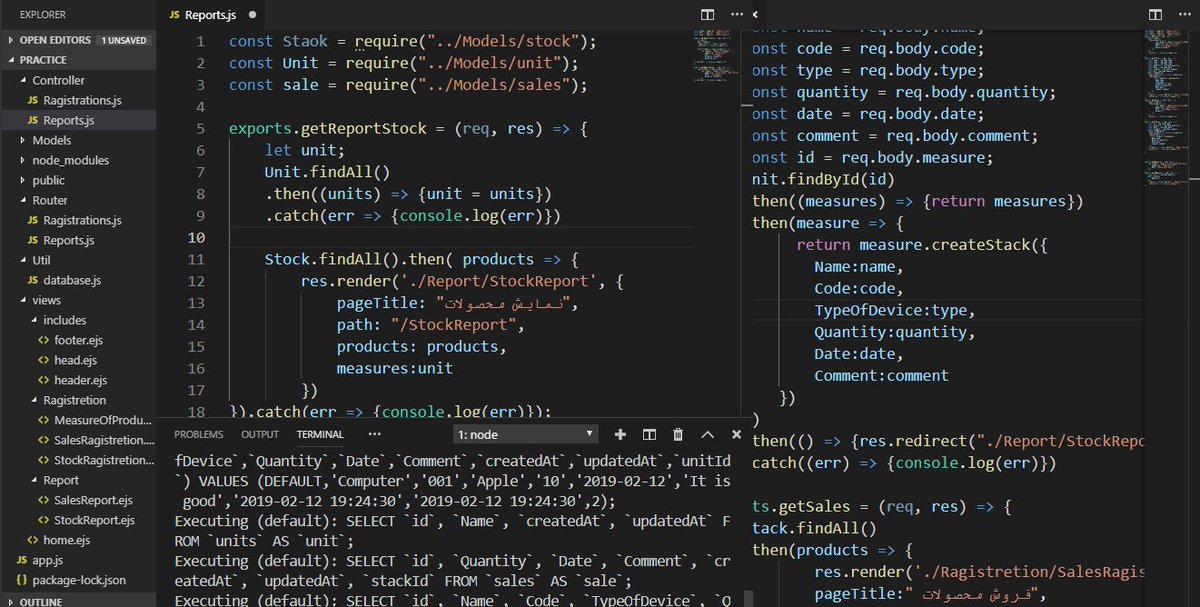
Task: Kill the active terminal with the trash icon
Action: click(678, 434)
